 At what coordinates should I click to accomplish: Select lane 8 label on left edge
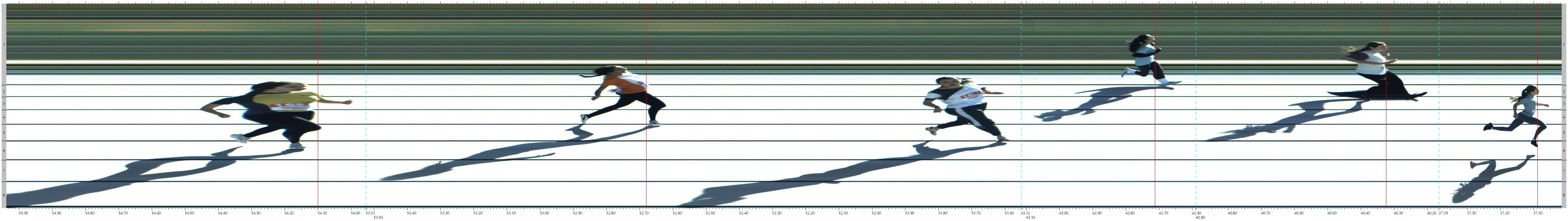click(4, 195)
